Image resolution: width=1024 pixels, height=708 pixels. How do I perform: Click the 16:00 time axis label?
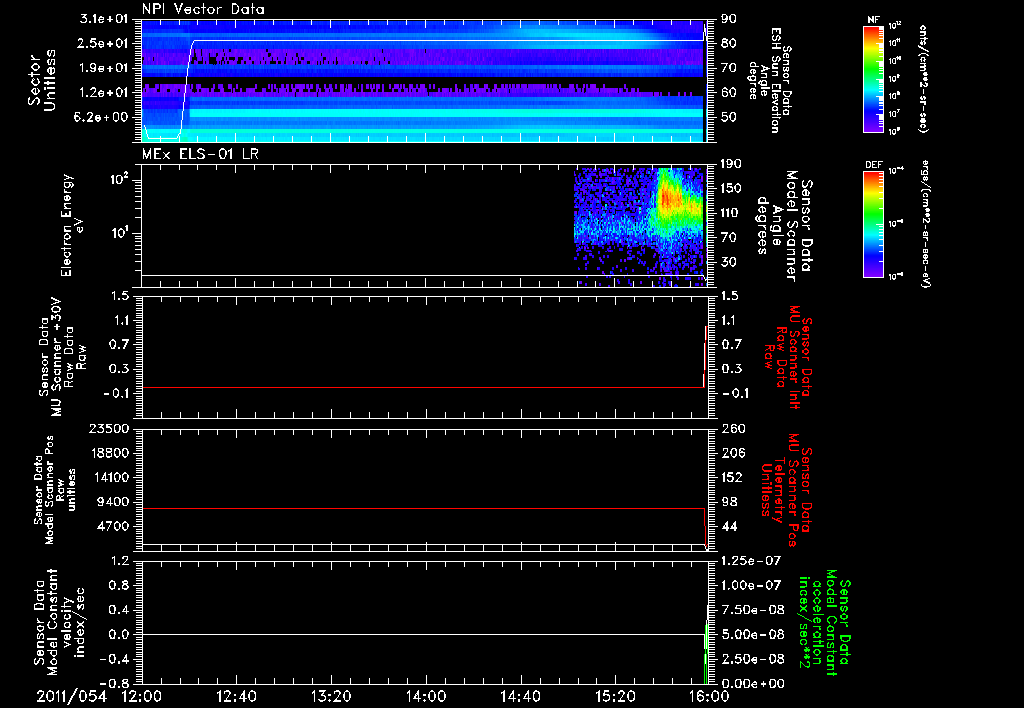click(x=707, y=695)
